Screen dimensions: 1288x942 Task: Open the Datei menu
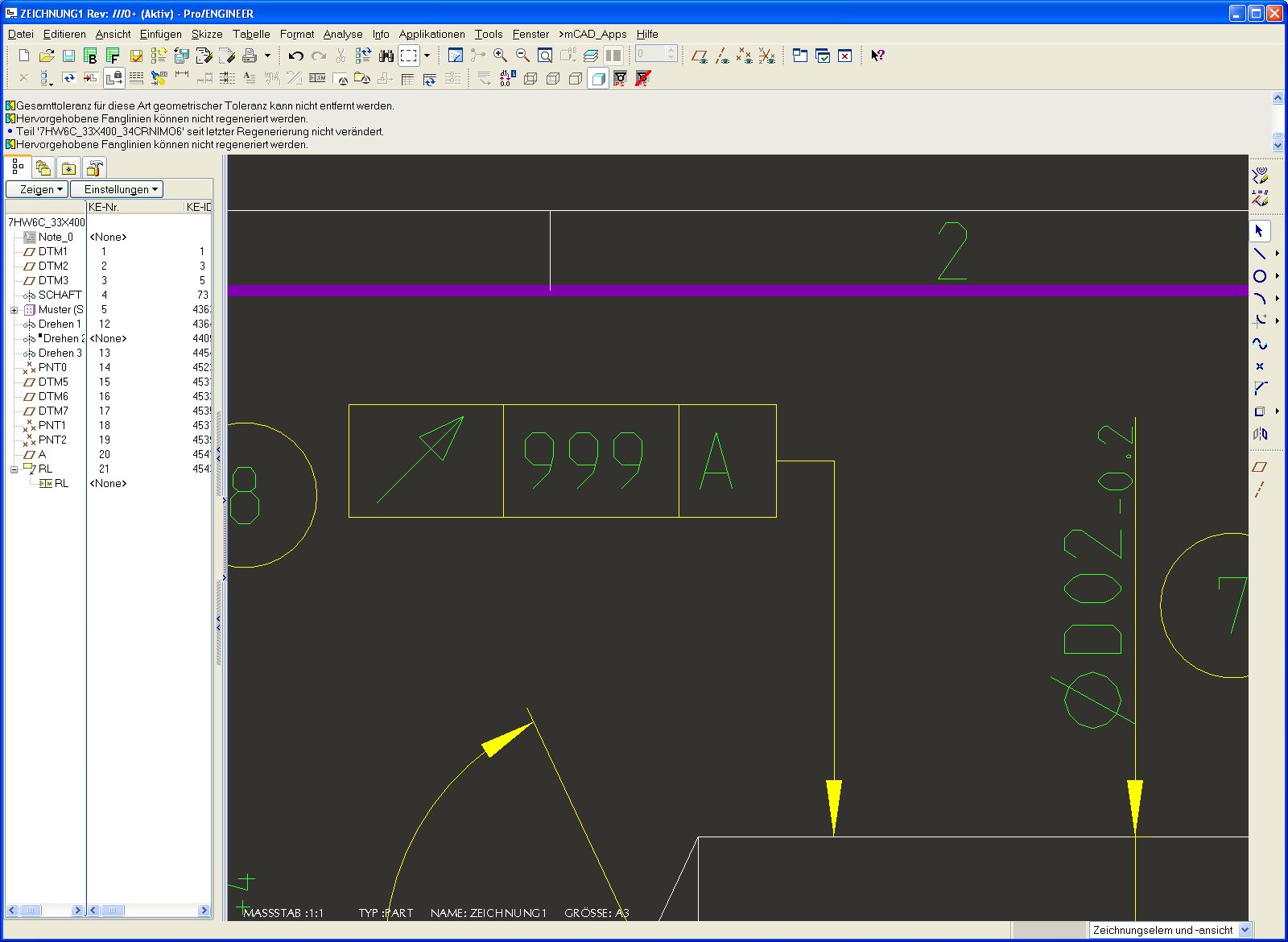pyautogui.click(x=20, y=34)
